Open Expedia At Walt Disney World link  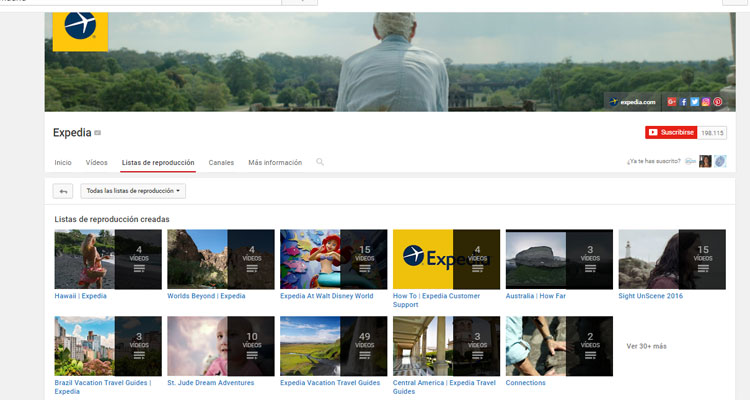pyautogui.click(x=327, y=296)
